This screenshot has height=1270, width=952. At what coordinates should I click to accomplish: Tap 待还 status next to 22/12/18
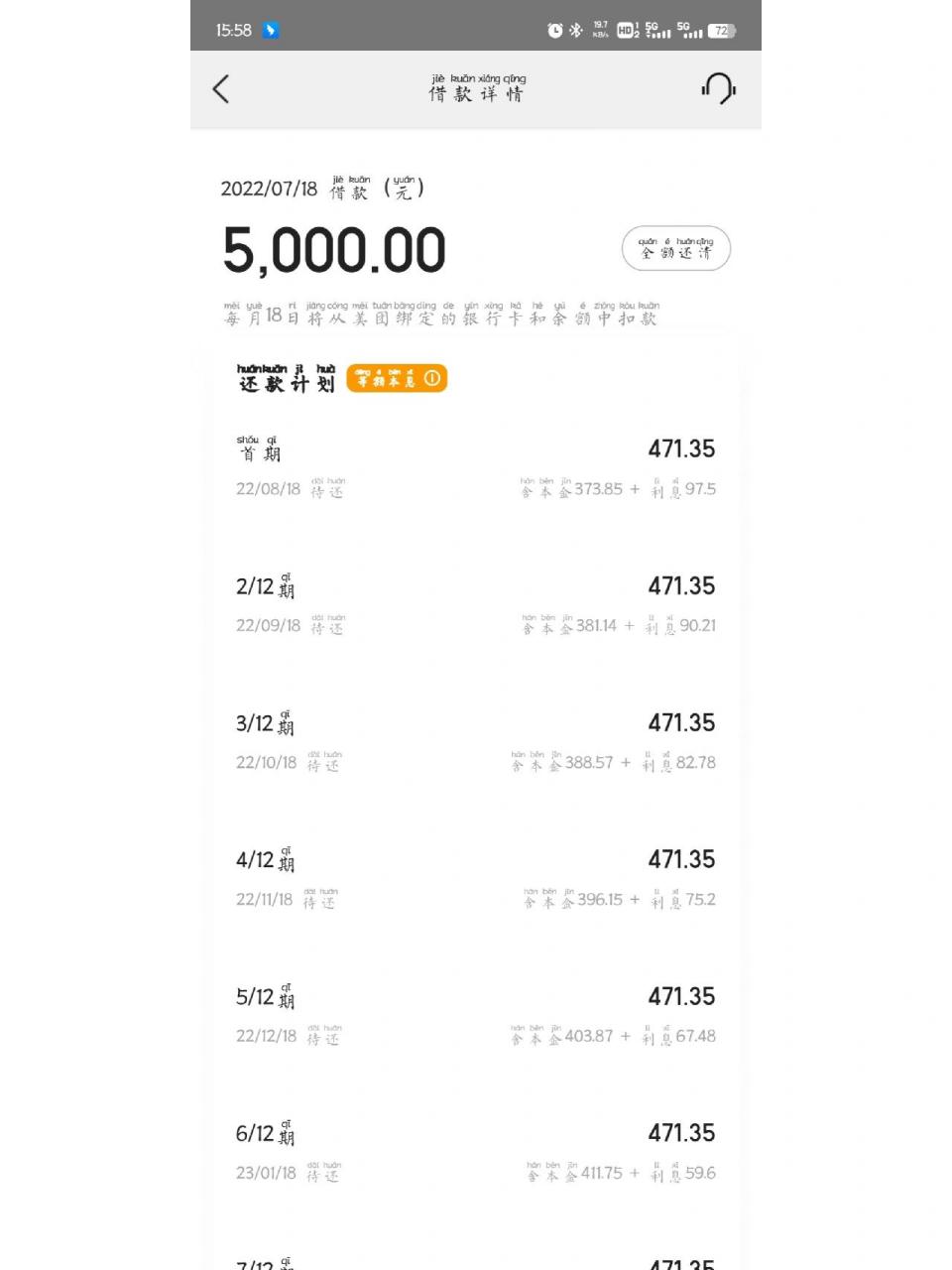[x=322, y=1036]
